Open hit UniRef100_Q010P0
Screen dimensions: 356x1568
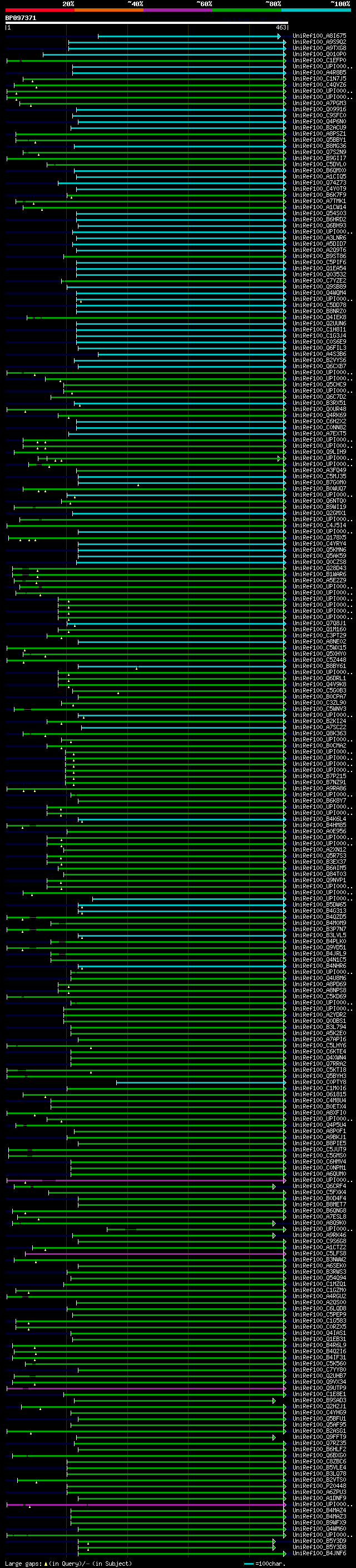click(x=319, y=55)
